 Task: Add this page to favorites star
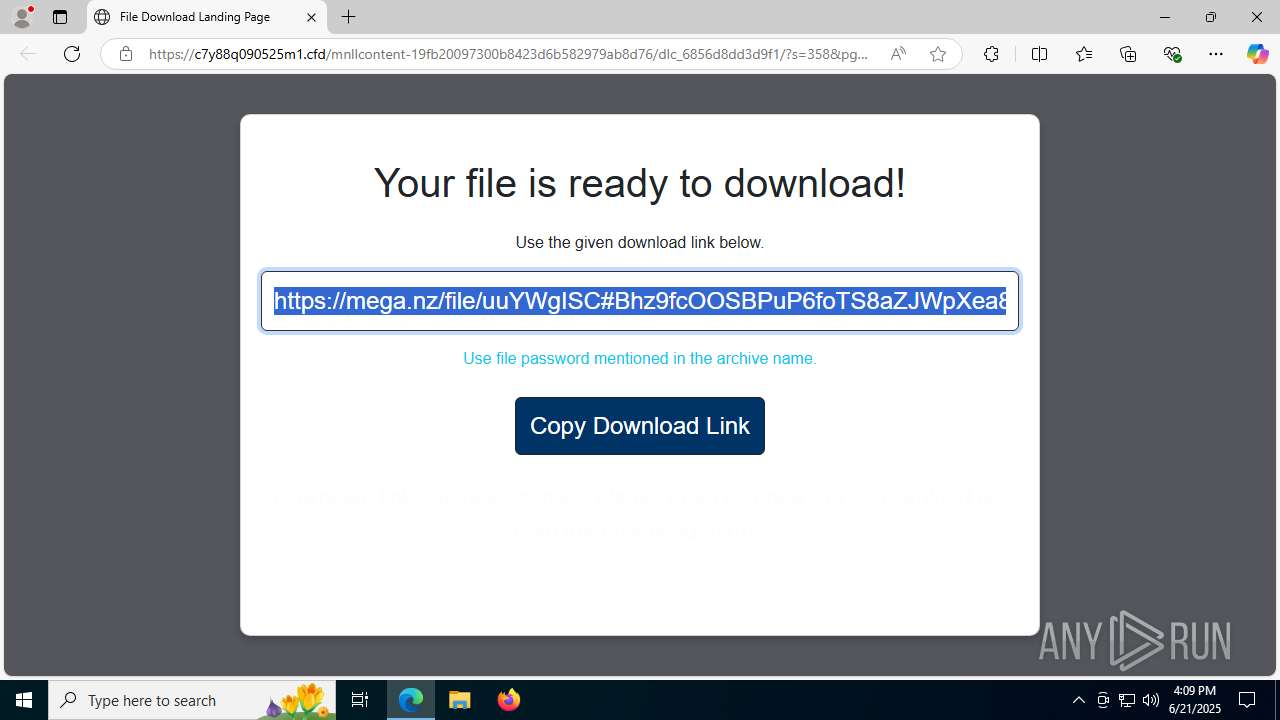938,54
